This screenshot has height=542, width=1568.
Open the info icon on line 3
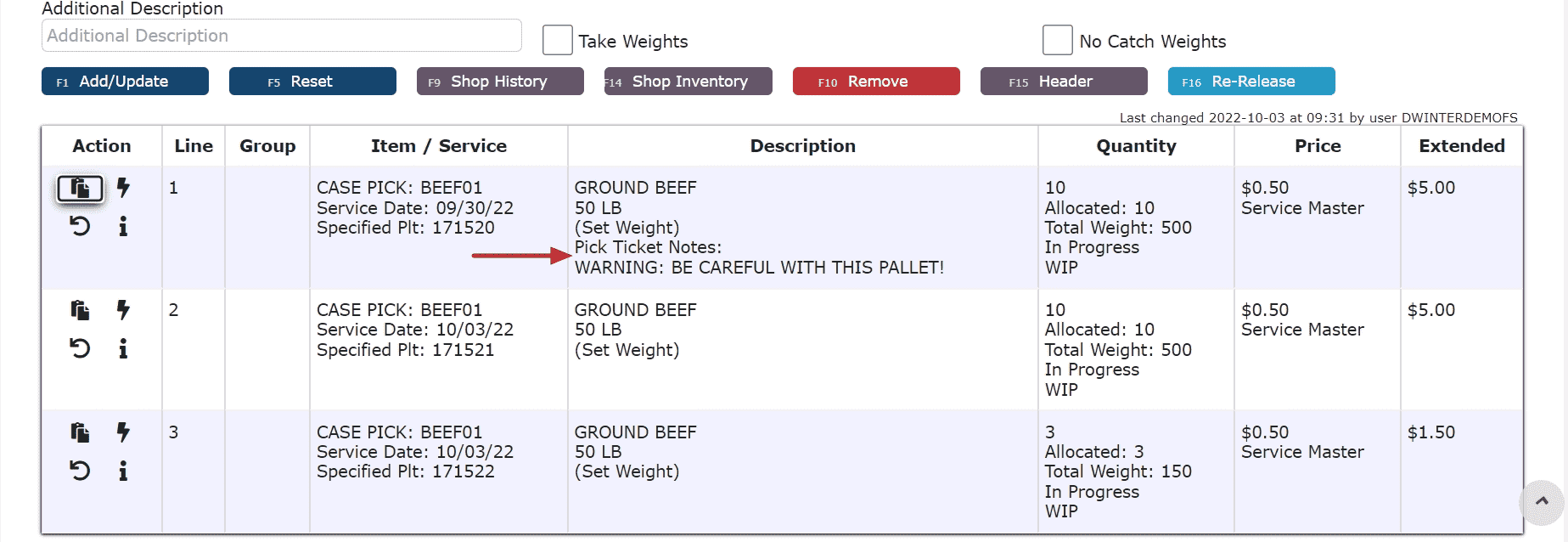(x=123, y=471)
